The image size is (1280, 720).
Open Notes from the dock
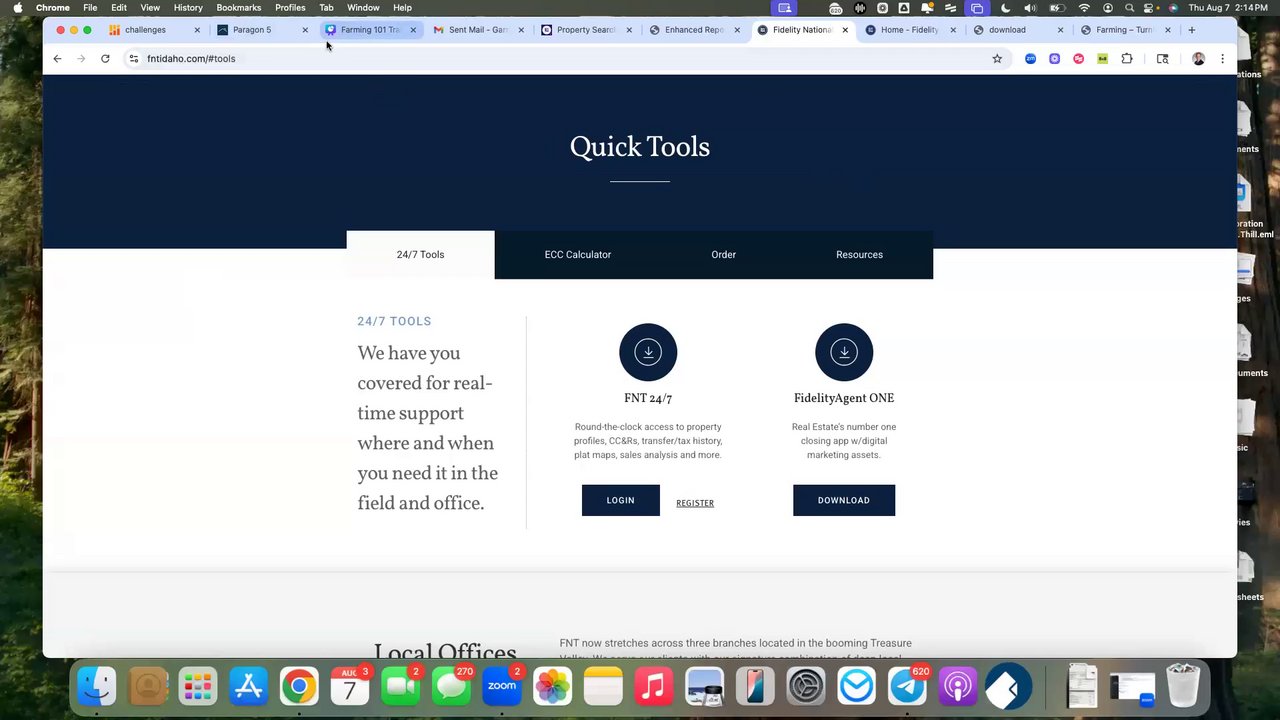603,687
